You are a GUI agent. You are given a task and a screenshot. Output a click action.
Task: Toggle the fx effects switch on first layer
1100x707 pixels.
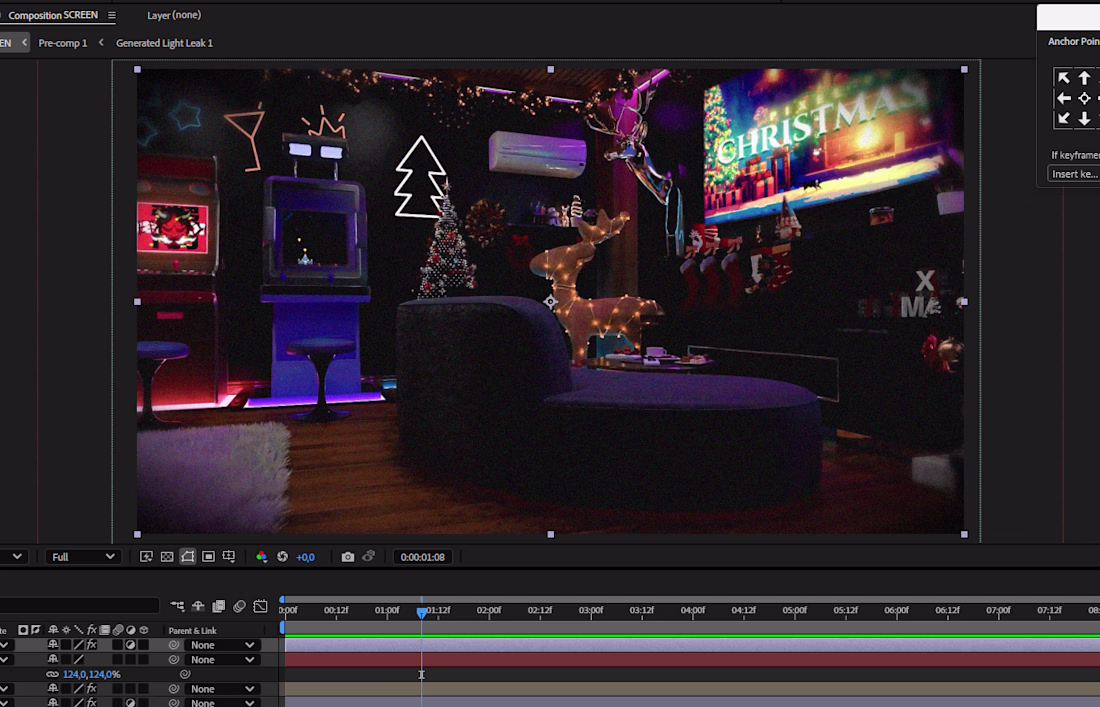[x=91, y=645]
